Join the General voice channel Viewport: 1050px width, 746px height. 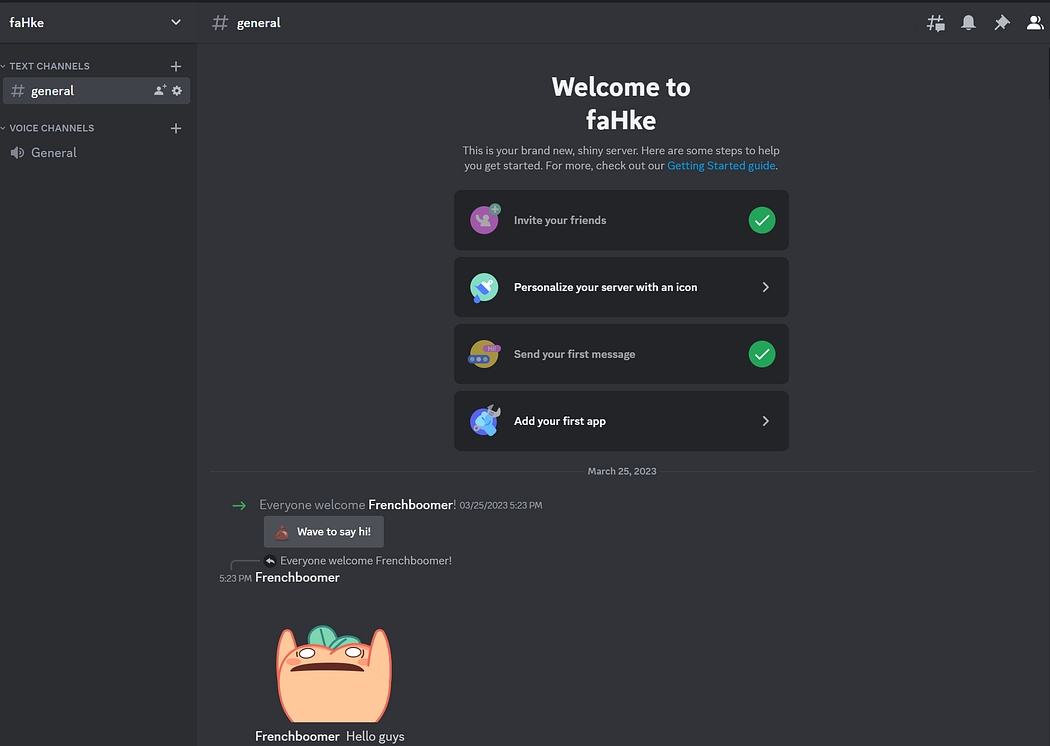(x=54, y=153)
